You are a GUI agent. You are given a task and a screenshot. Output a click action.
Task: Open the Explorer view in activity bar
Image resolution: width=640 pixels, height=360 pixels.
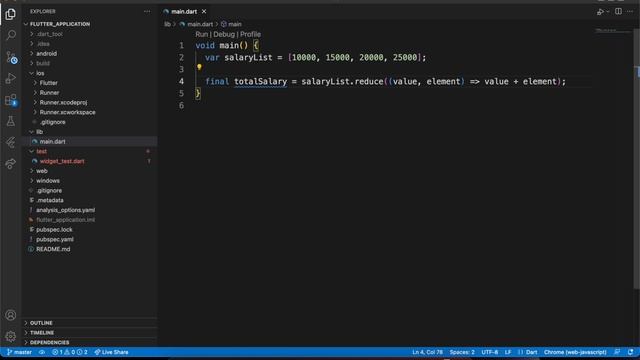click(x=11, y=14)
